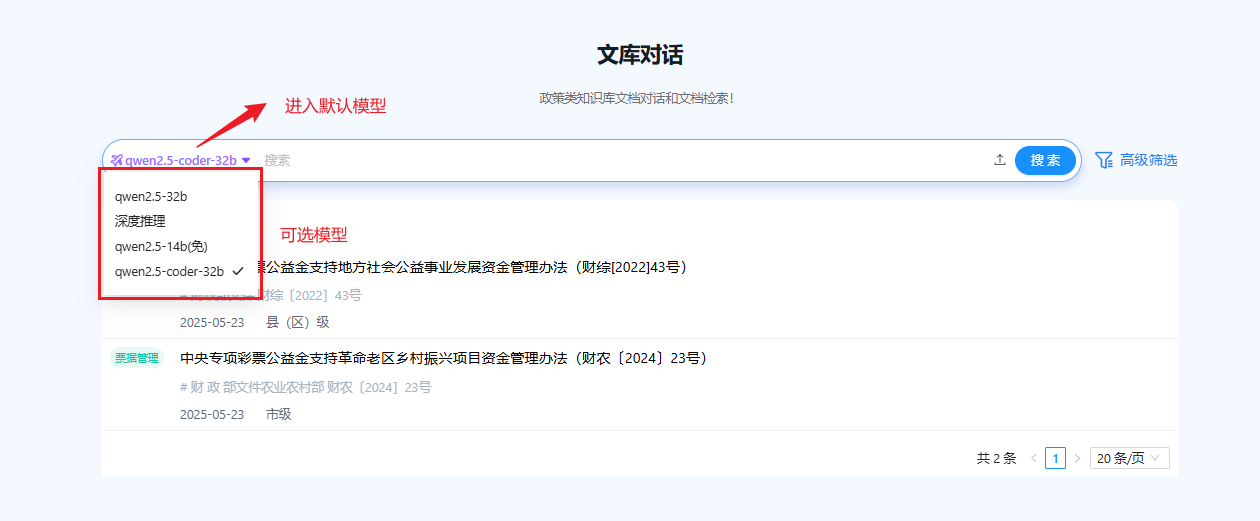Click the 票据管理 category tag
This screenshot has width=1260, height=521.
136,358
